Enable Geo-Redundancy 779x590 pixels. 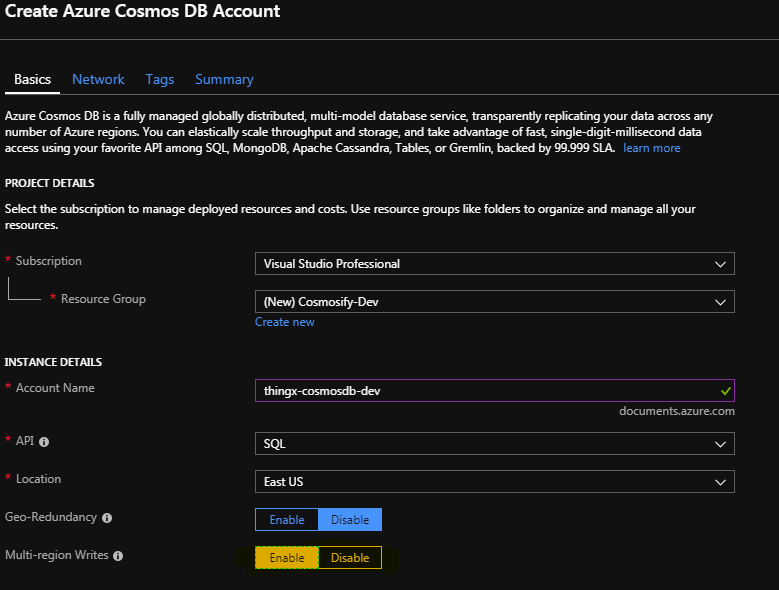coord(287,520)
